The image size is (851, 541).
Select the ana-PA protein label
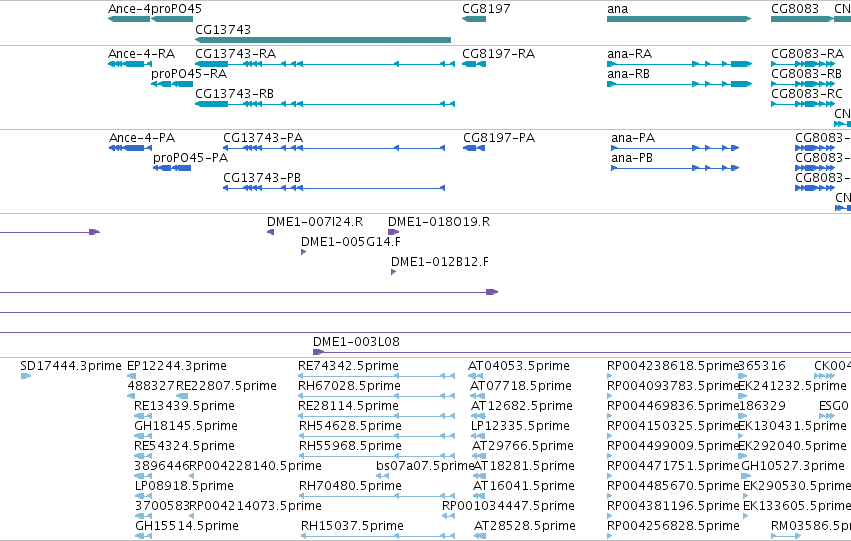pos(633,138)
